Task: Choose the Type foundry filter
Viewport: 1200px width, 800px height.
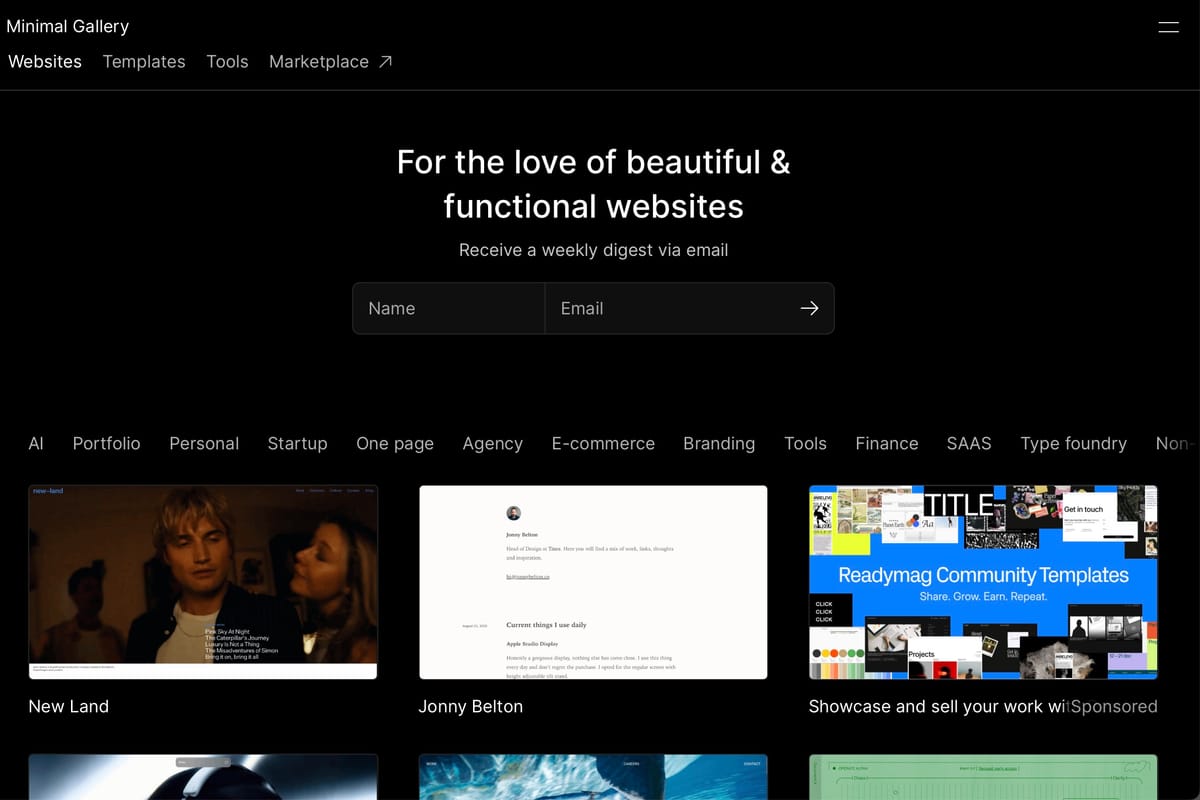Action: click(x=1073, y=443)
